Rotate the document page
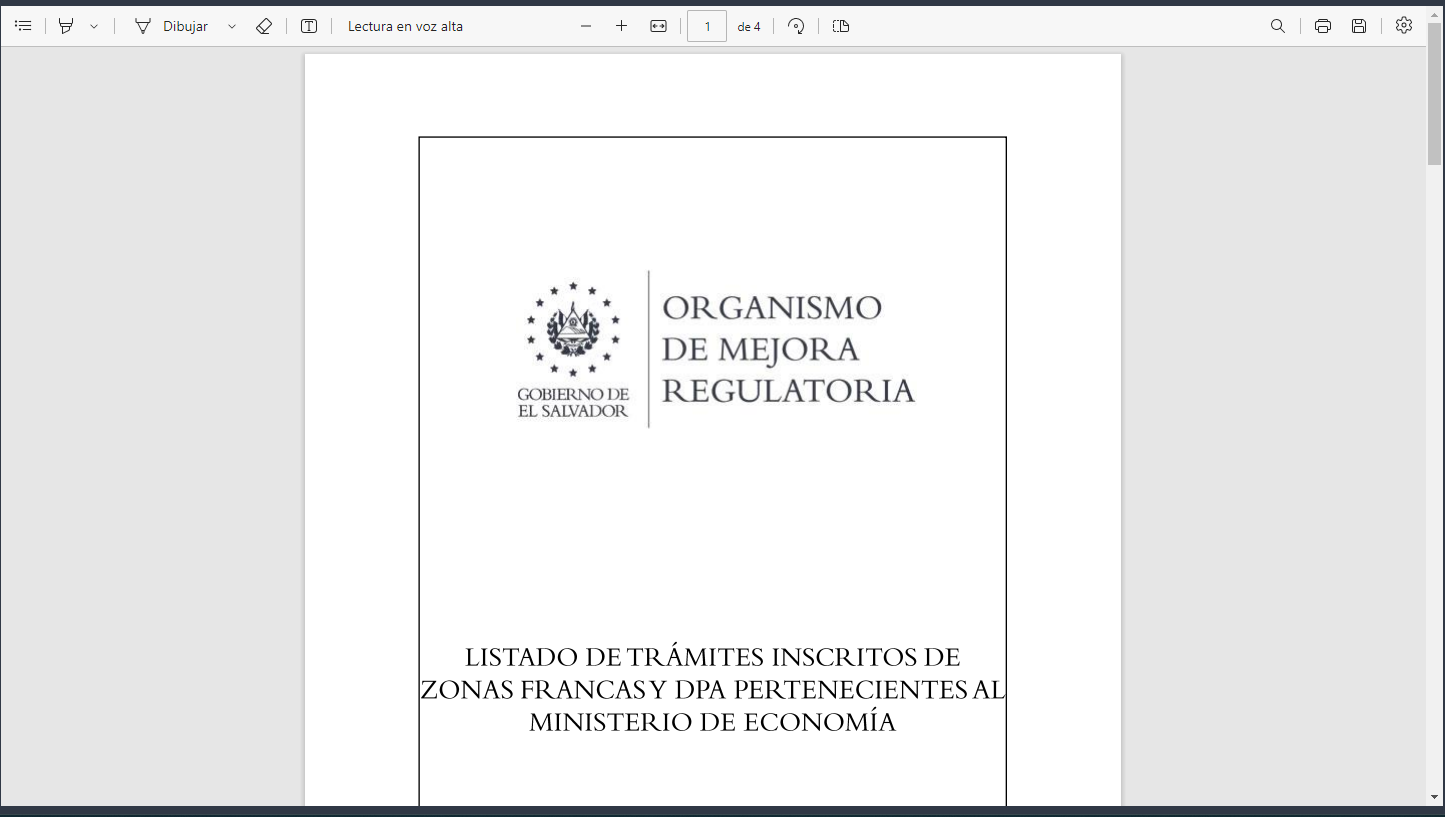The width and height of the screenshot is (1445, 817). pos(796,26)
